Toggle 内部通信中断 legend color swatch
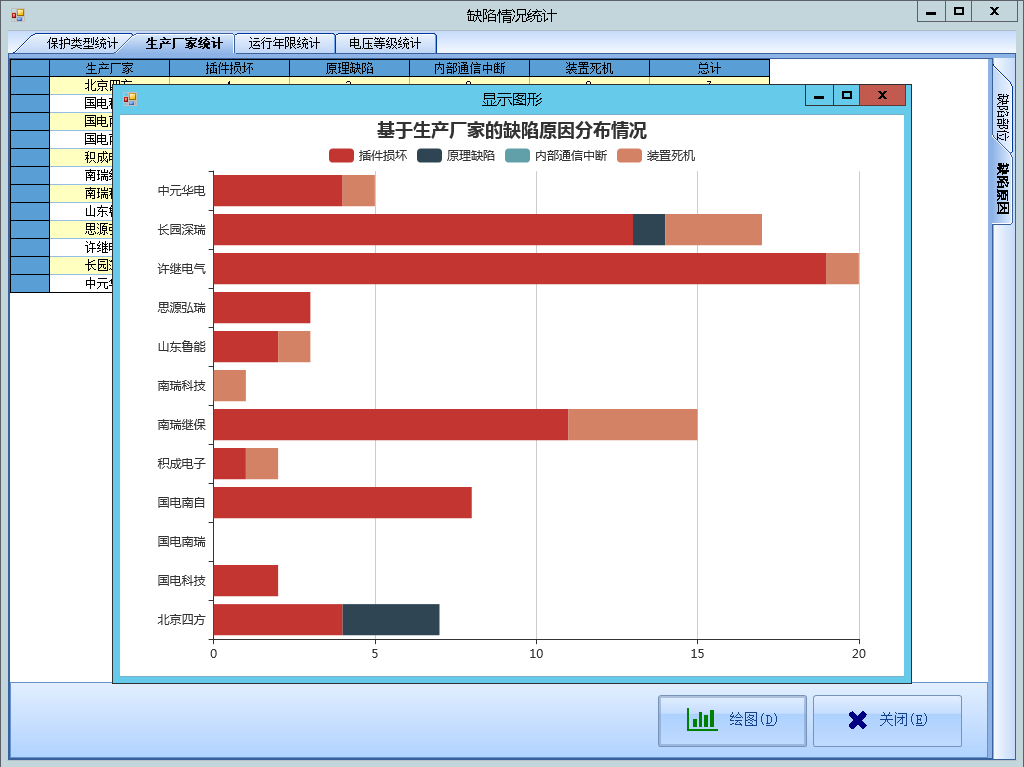 (517, 155)
